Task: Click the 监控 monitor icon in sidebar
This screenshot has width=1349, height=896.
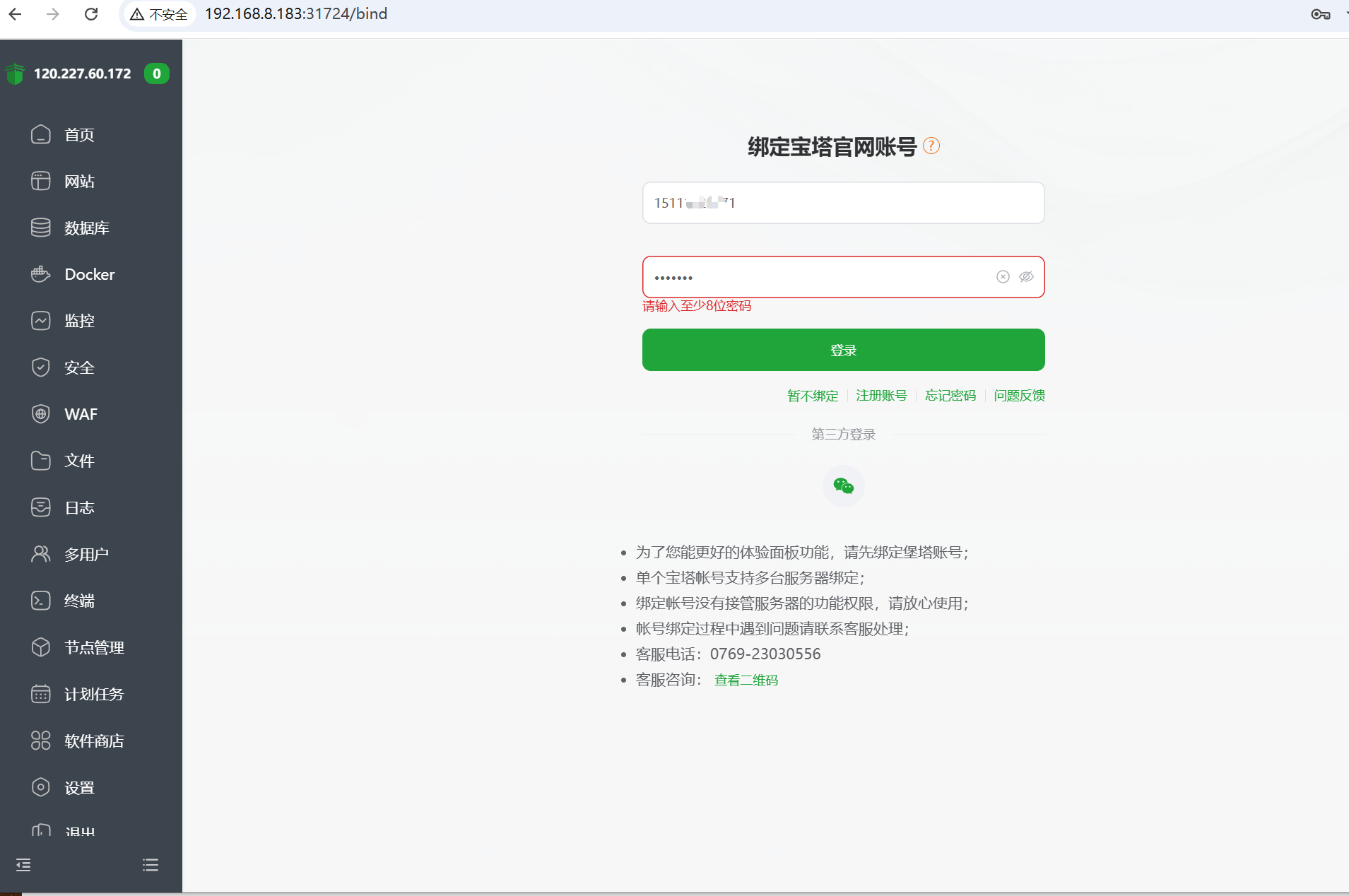Action: (41, 321)
